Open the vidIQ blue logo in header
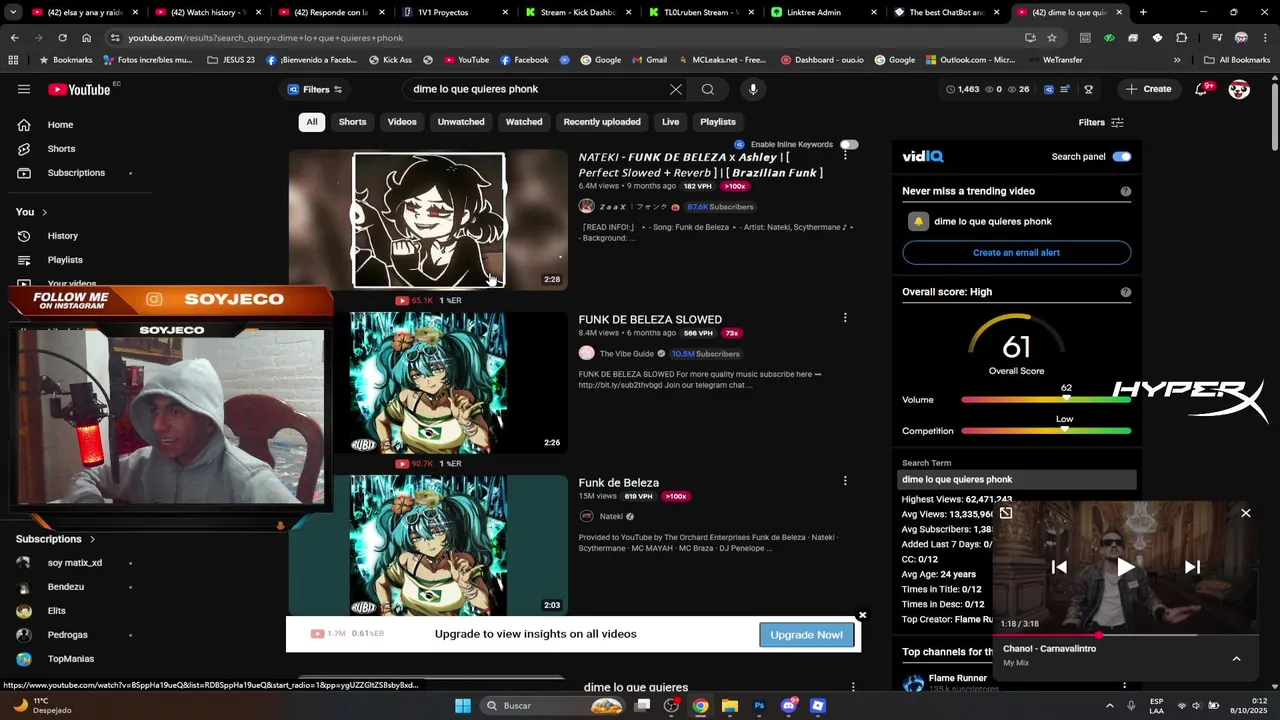Viewport: 1280px width, 720px height. point(1049,89)
